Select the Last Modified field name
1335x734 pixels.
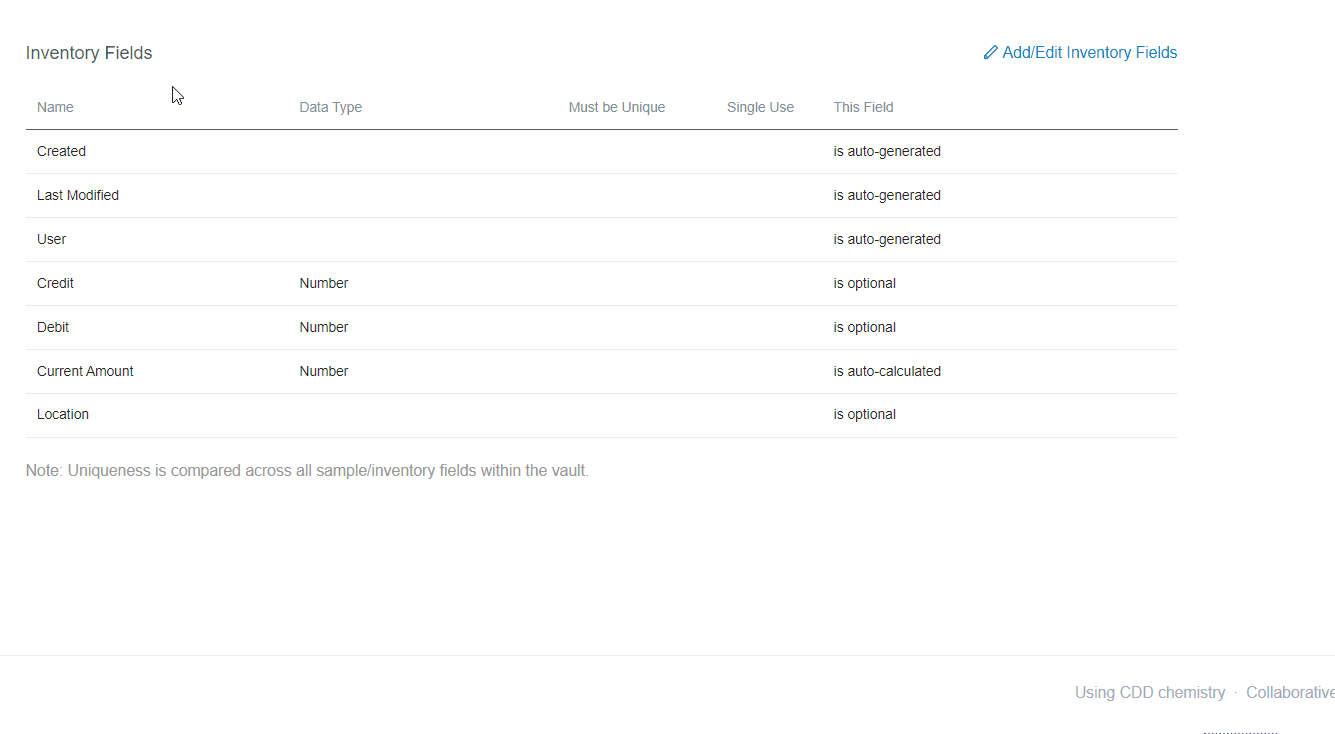point(78,195)
